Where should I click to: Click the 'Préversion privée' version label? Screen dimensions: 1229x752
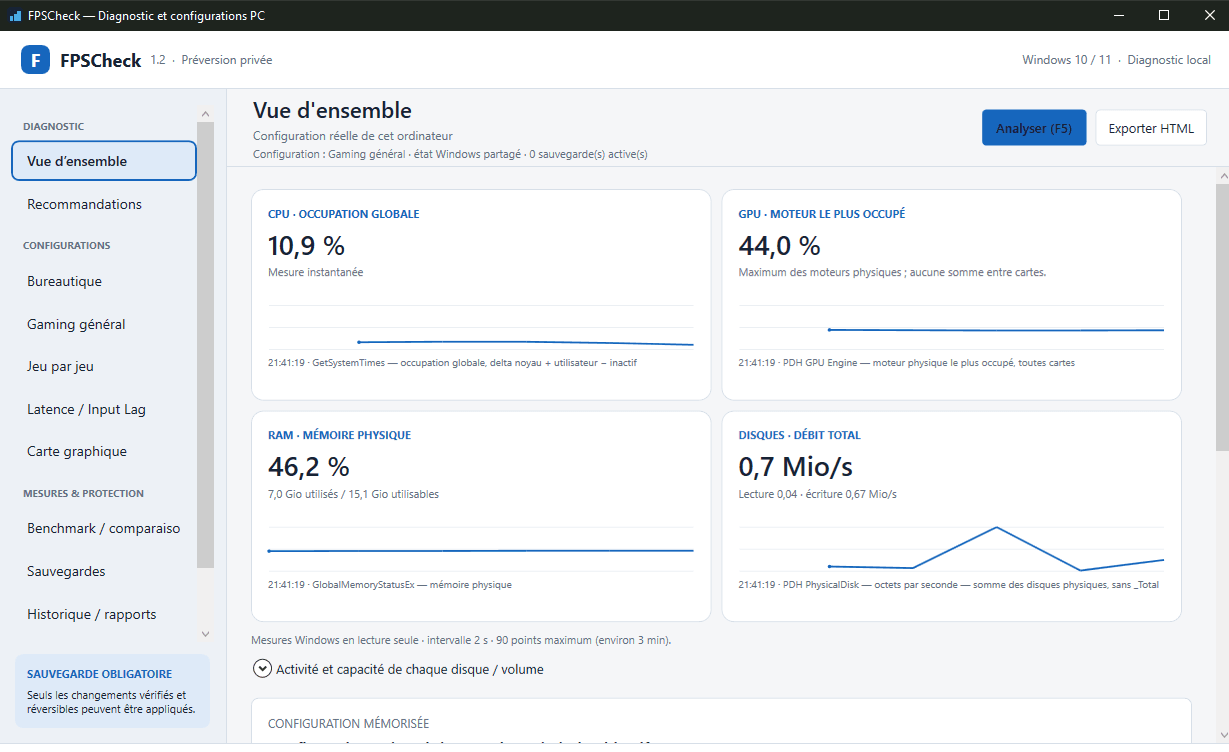[227, 60]
